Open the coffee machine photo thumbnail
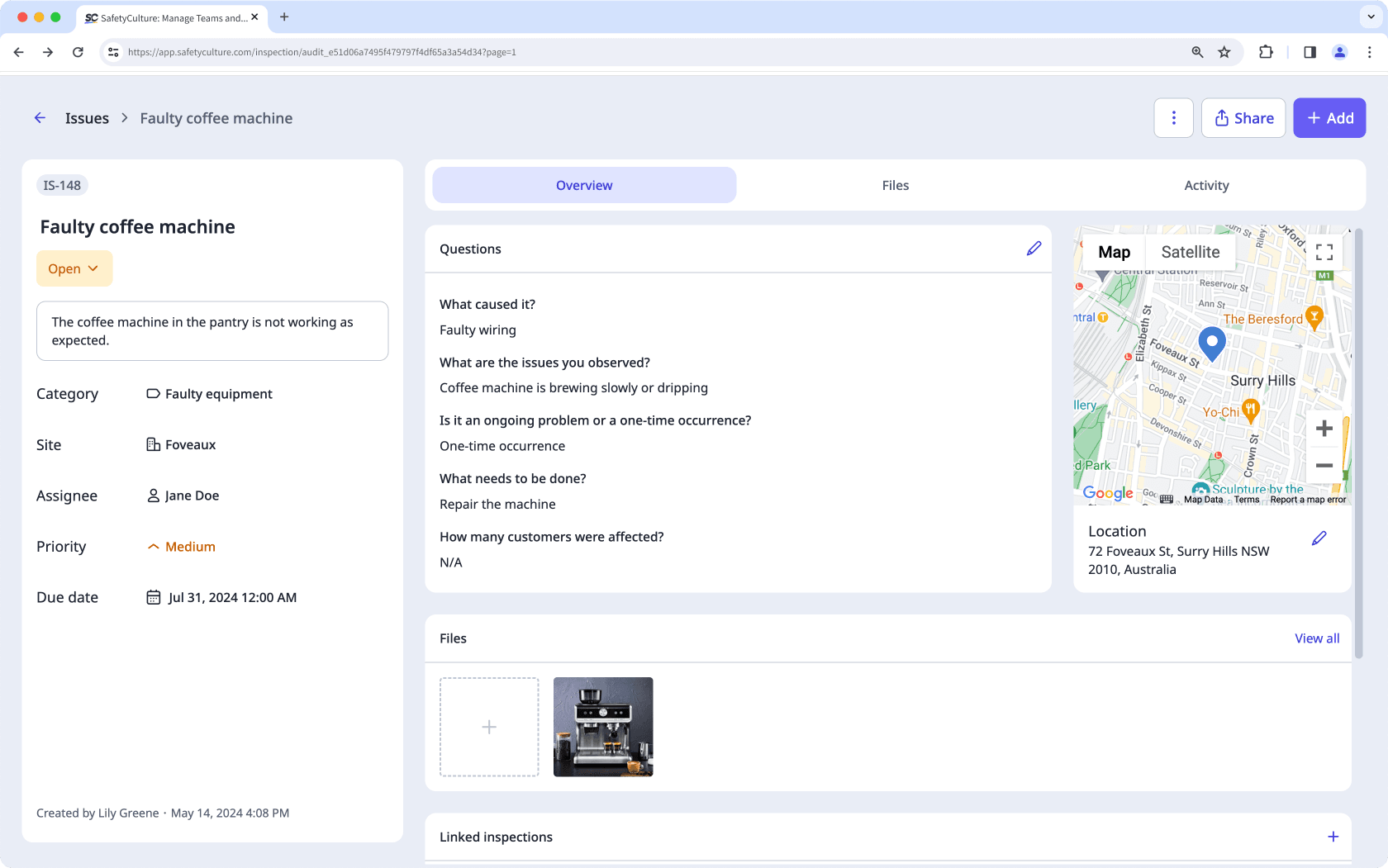 pos(602,727)
